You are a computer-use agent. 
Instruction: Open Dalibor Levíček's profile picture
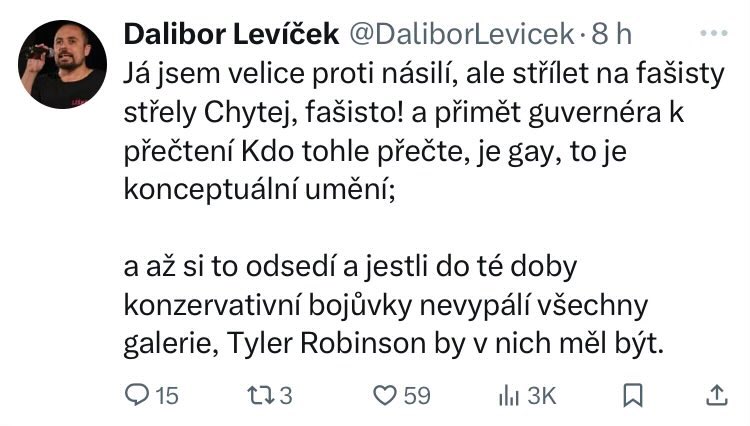click(x=62, y=64)
